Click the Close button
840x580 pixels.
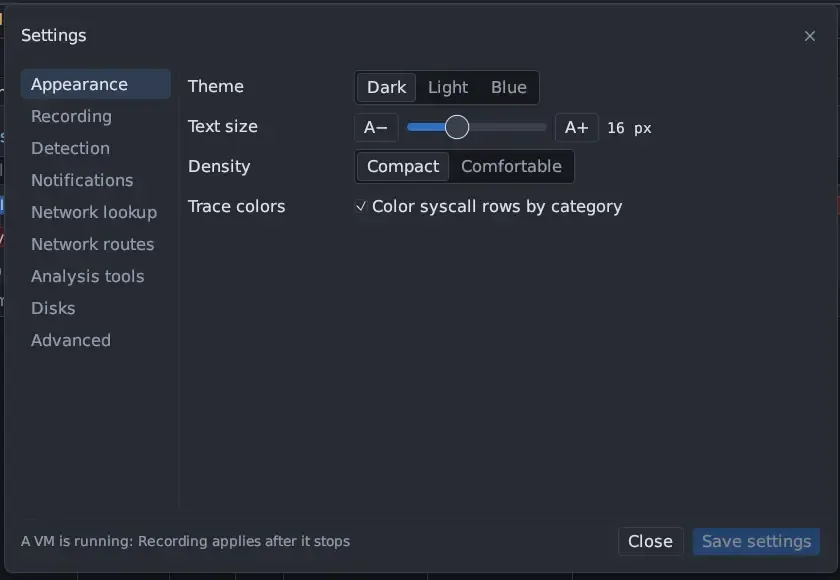click(650, 541)
